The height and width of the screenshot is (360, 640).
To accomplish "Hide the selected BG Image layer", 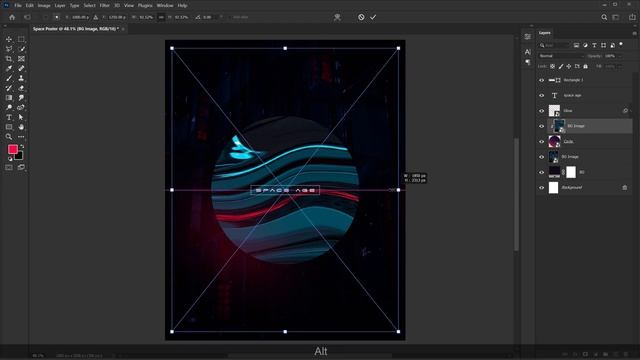I will click(542, 127).
